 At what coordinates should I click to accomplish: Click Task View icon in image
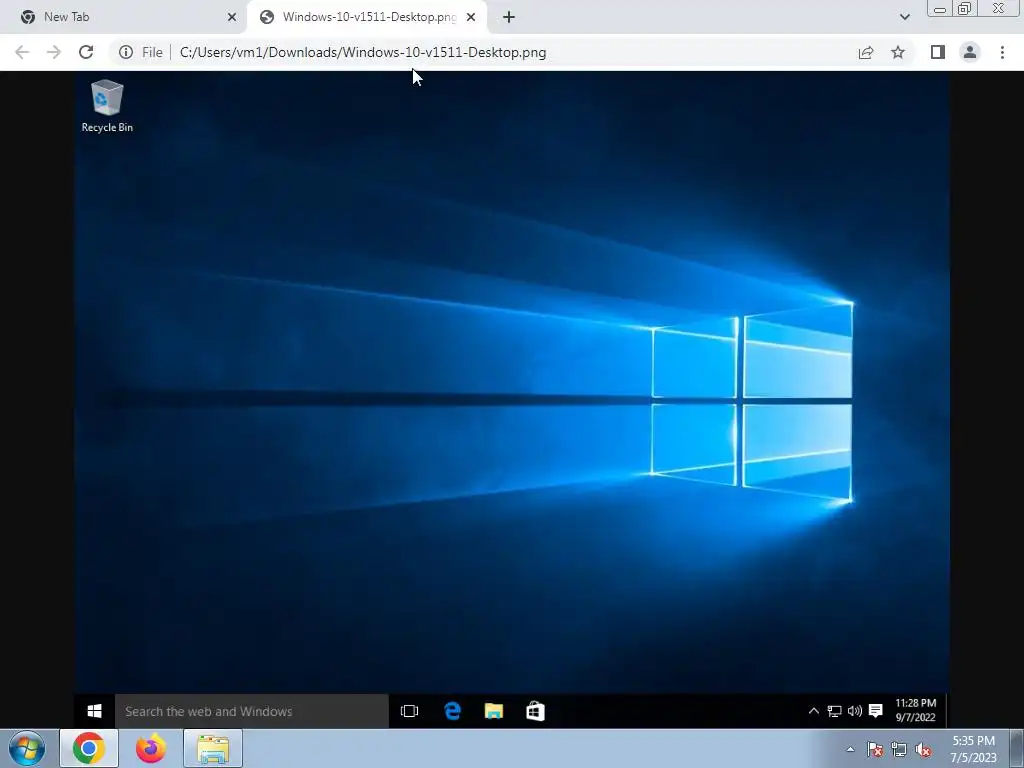(409, 711)
